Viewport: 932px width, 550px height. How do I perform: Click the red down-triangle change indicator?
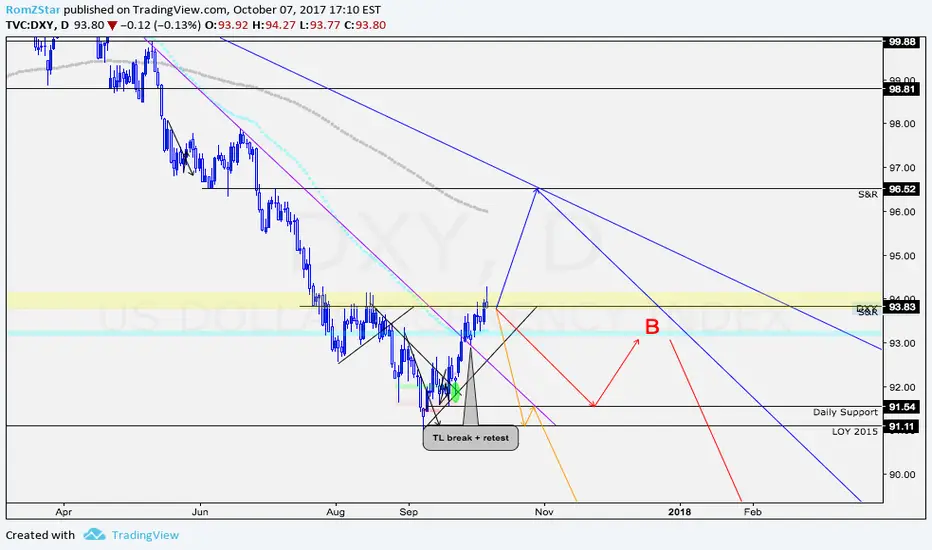pyautogui.click(x=112, y=26)
